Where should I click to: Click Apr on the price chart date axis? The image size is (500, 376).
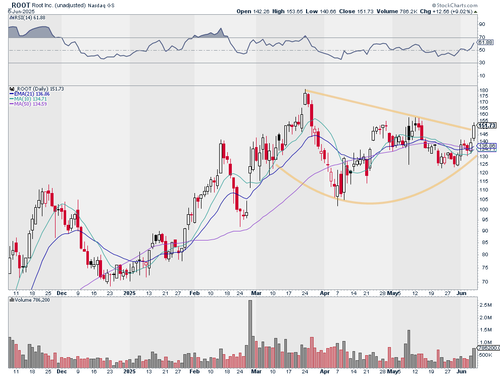pyautogui.click(x=325, y=293)
